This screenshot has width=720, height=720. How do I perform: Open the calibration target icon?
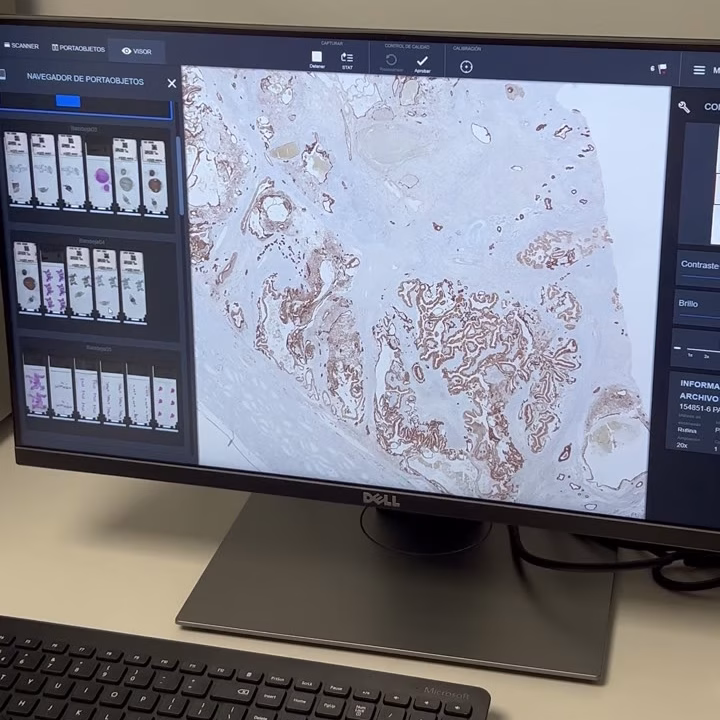[x=466, y=67]
